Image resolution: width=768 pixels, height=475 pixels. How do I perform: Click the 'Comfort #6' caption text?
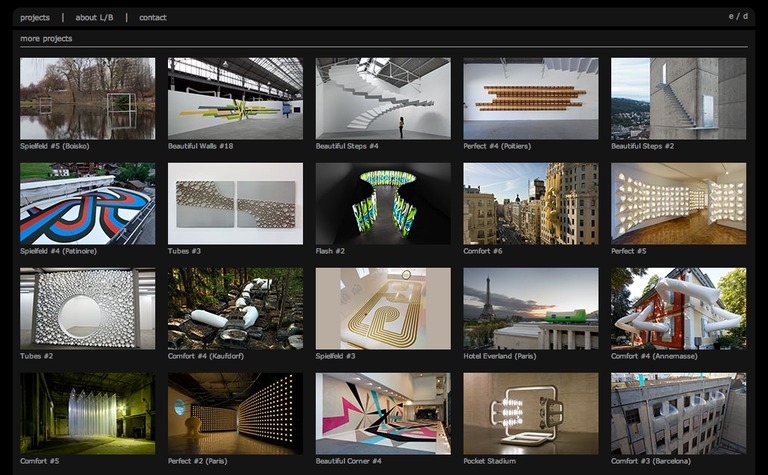(x=483, y=251)
